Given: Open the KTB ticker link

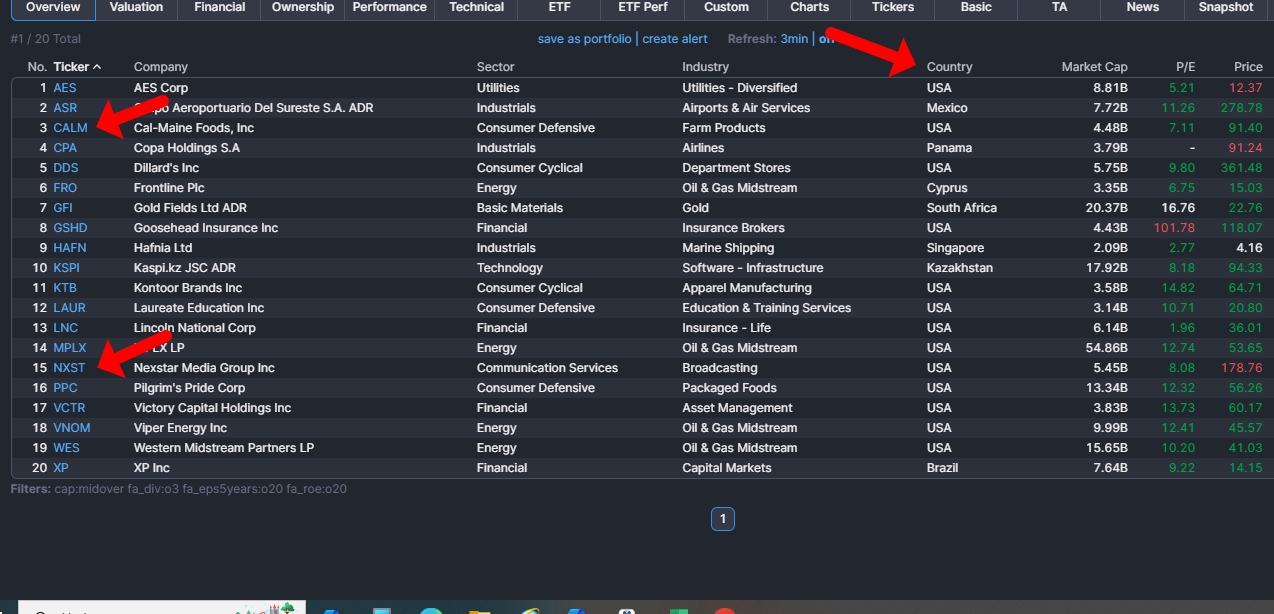Looking at the screenshot, I should pyautogui.click(x=65, y=288).
